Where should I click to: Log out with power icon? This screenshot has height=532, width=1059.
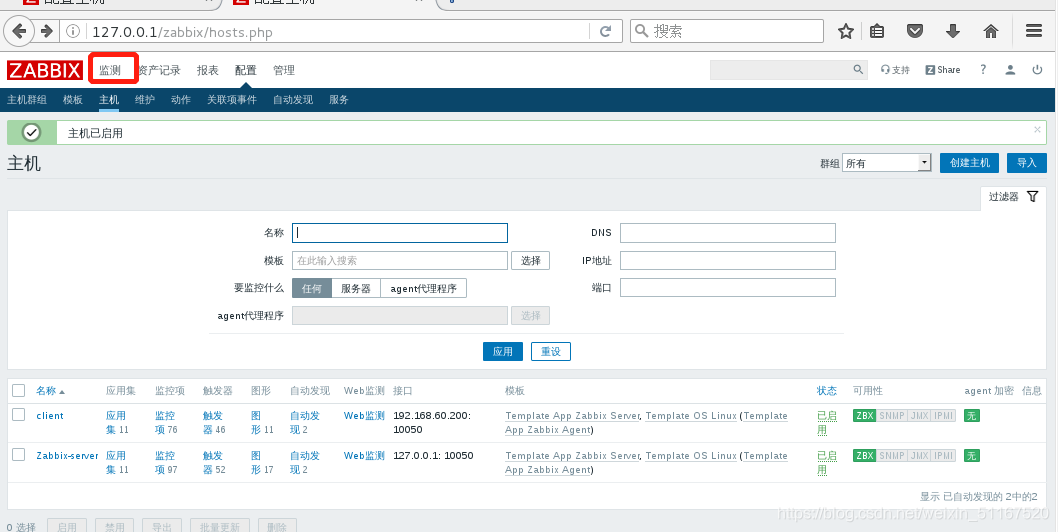[x=1037, y=70]
